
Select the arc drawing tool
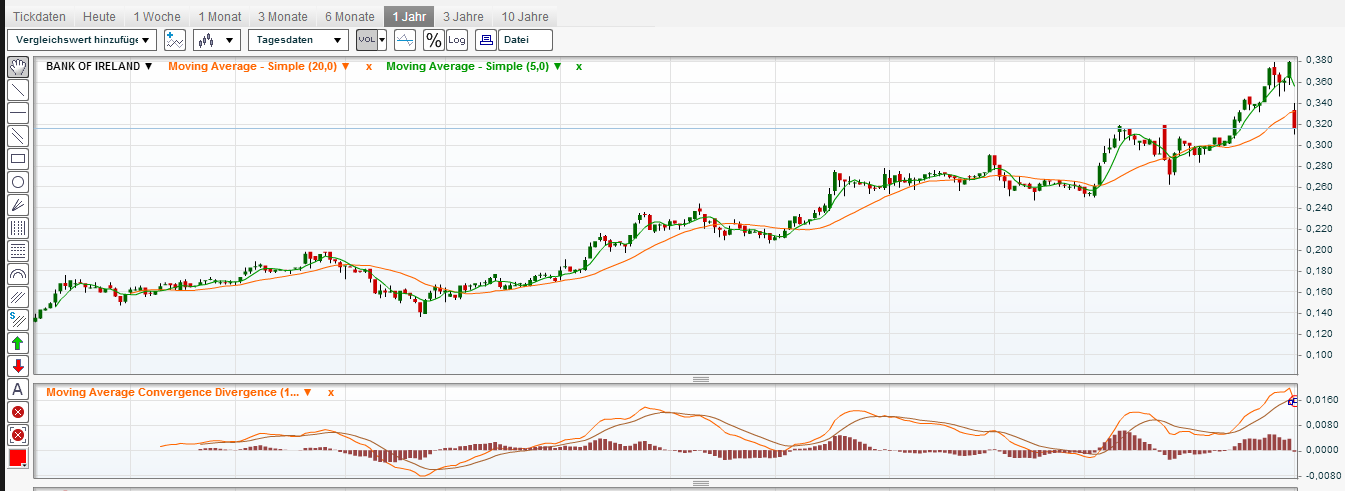point(18,274)
